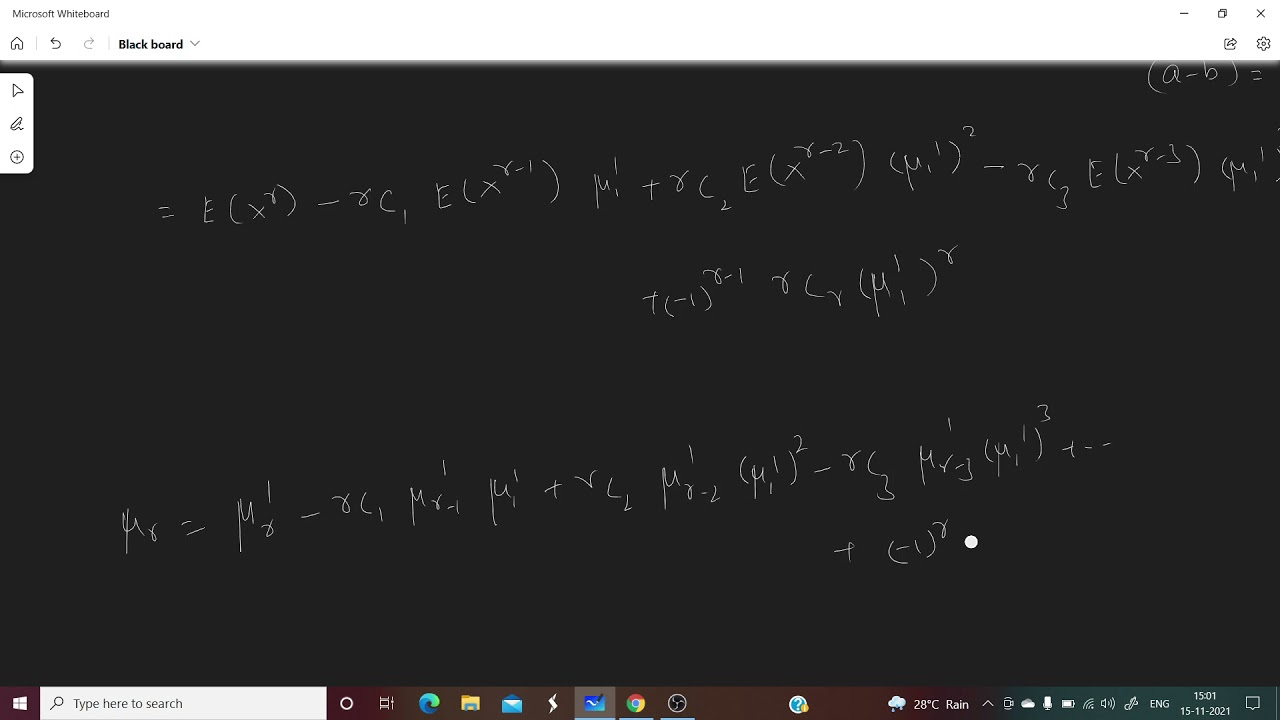
Task: Click the 'Black board' title text
Action: (x=150, y=44)
